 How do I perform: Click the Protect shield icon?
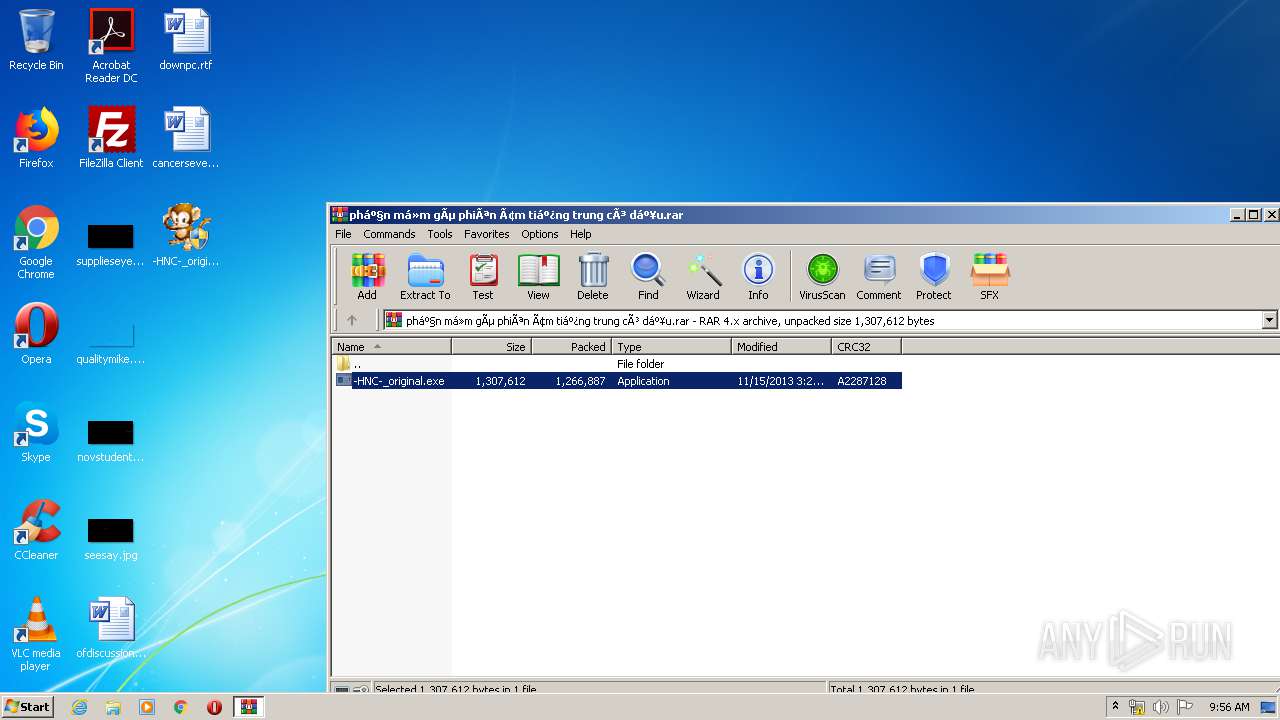(x=934, y=276)
